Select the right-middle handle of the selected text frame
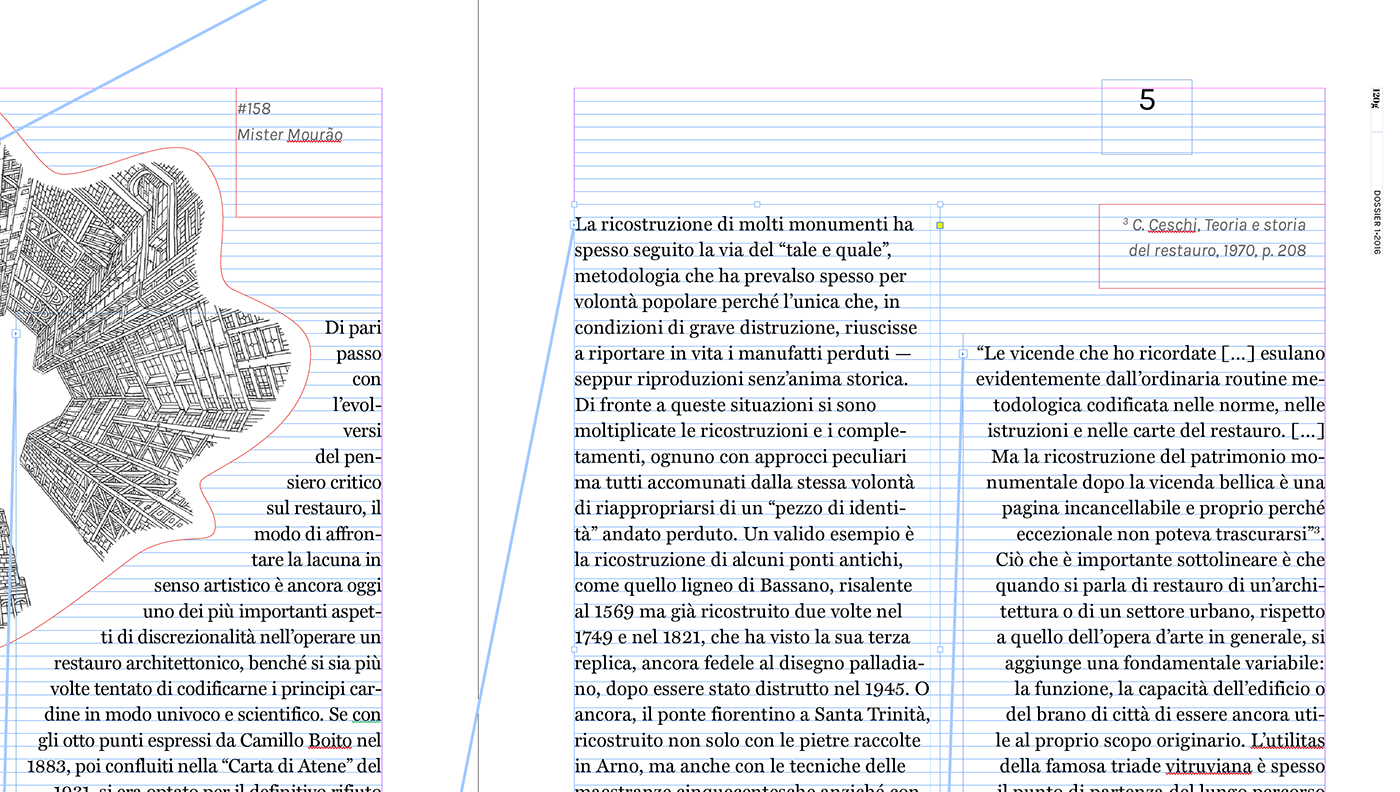1400x792 pixels. pos(940,649)
